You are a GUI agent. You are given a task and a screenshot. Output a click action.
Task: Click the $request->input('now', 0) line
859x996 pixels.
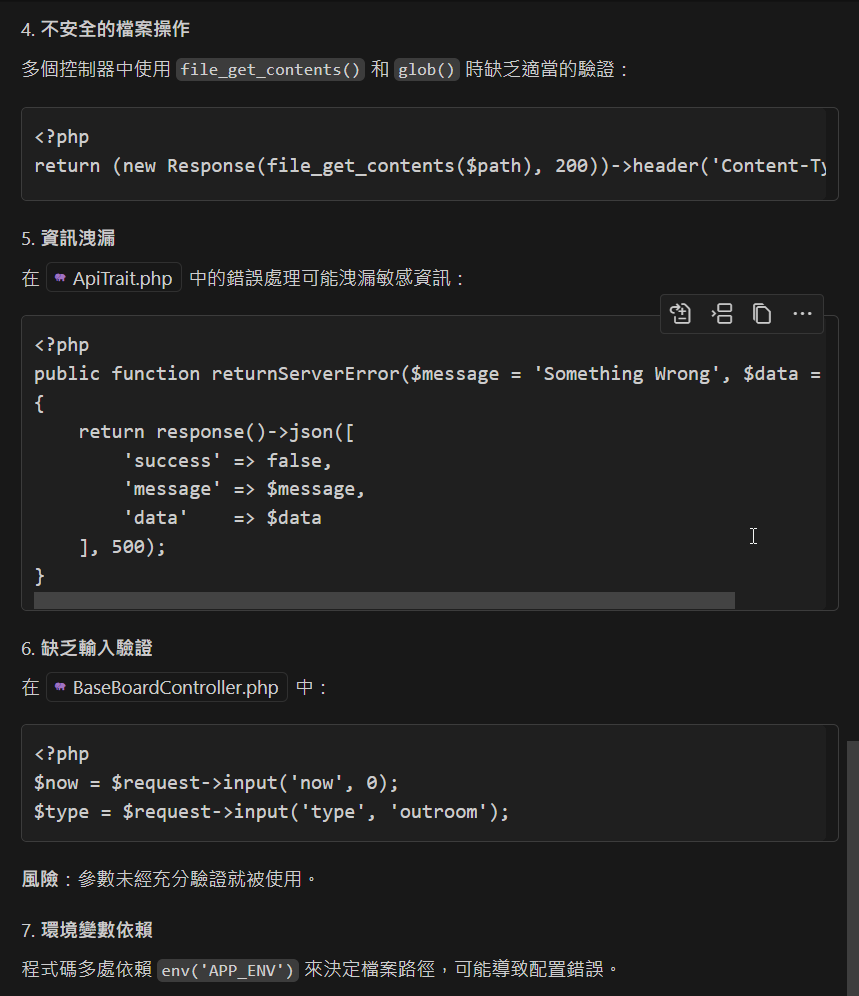coord(216,783)
